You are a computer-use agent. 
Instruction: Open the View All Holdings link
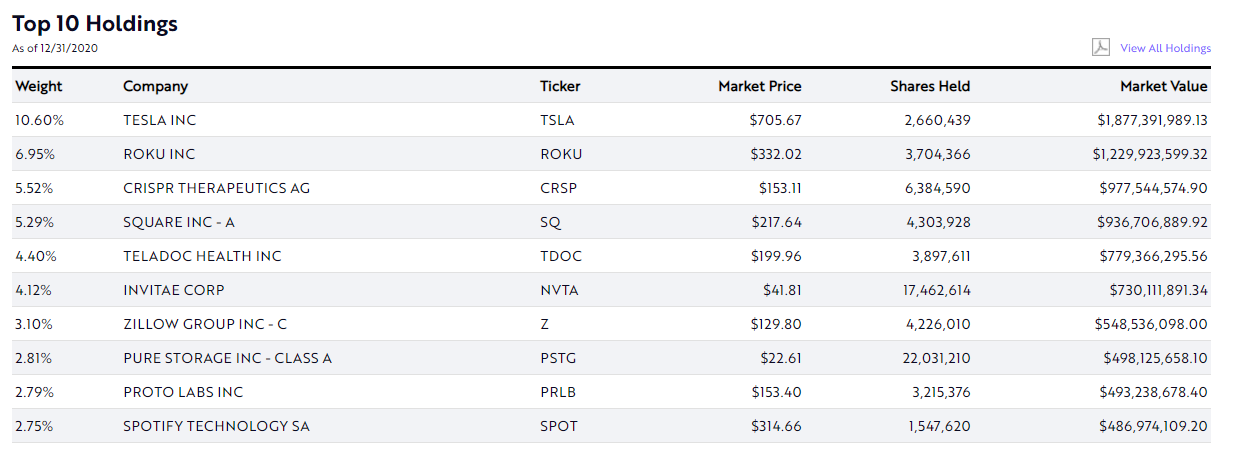(x=1165, y=48)
